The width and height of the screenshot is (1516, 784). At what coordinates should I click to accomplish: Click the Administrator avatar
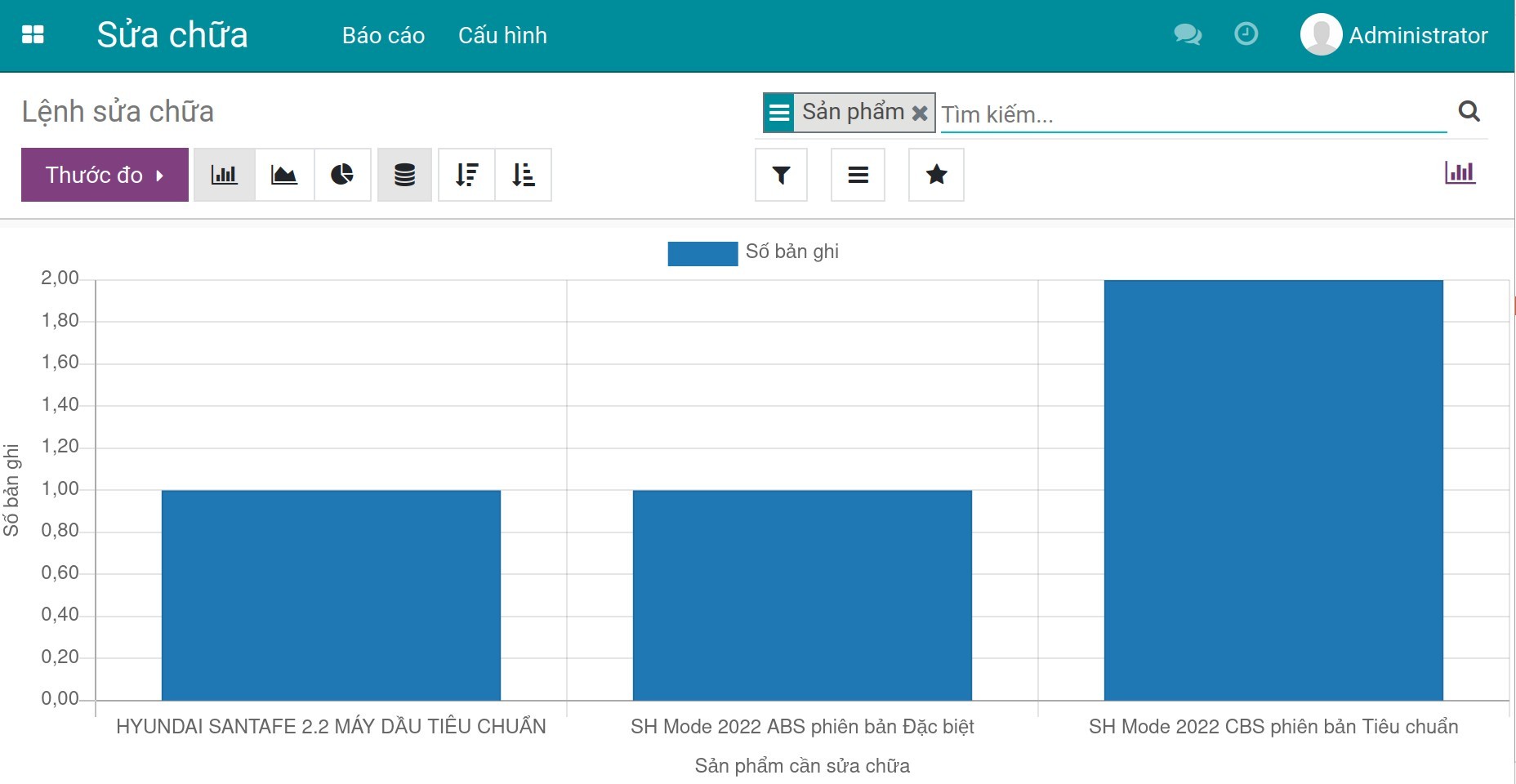[1321, 34]
